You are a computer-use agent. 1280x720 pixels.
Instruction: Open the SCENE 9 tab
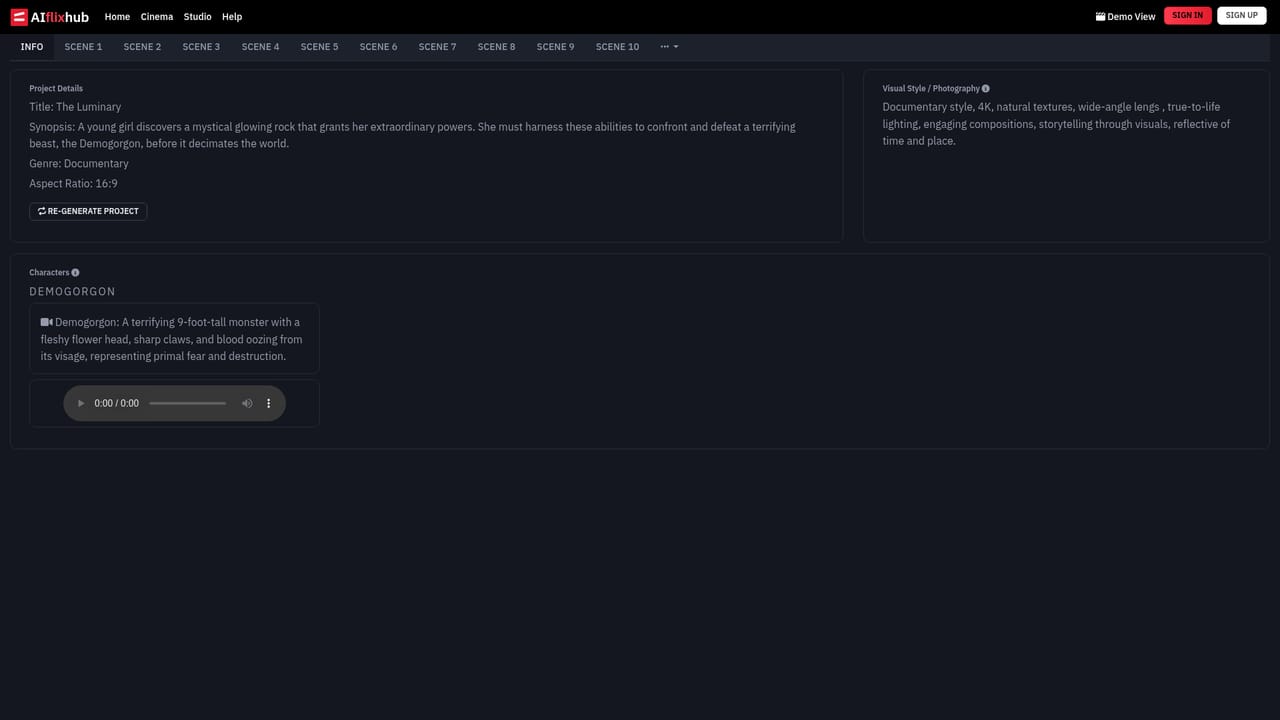click(x=555, y=47)
